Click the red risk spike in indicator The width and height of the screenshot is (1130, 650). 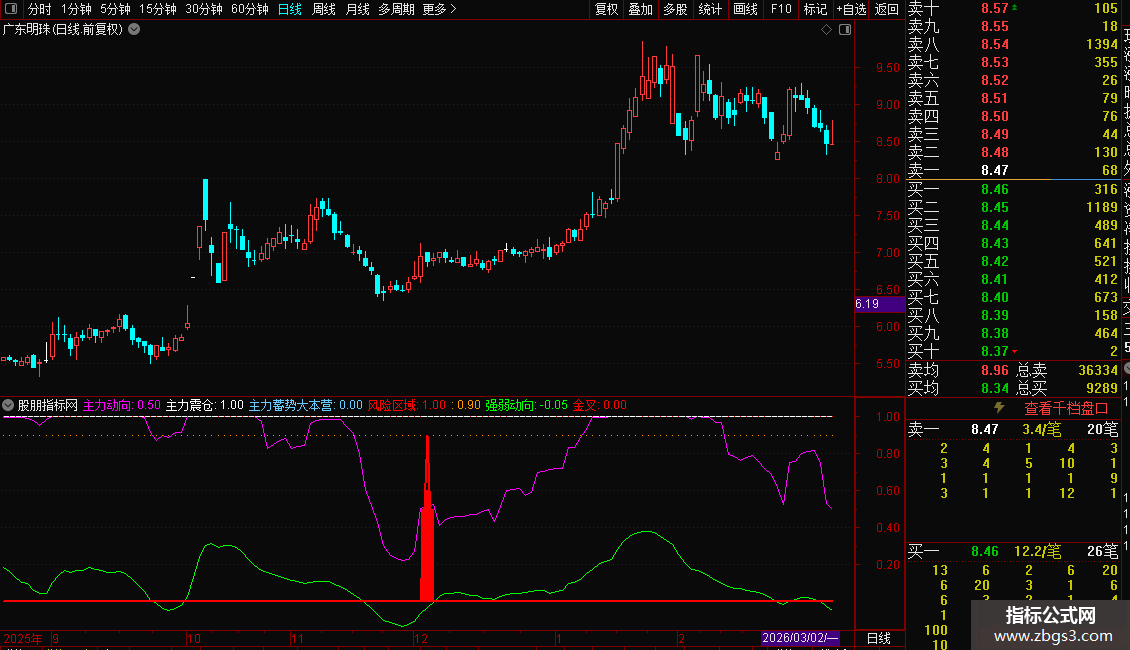(427, 519)
